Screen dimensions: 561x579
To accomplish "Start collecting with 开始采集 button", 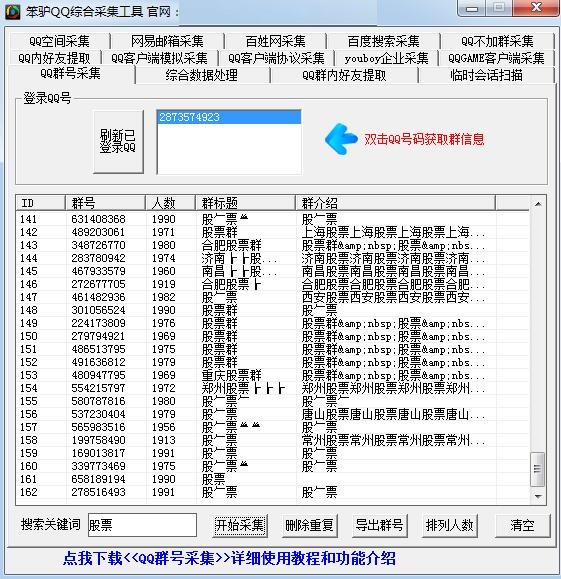I will click(x=240, y=525).
